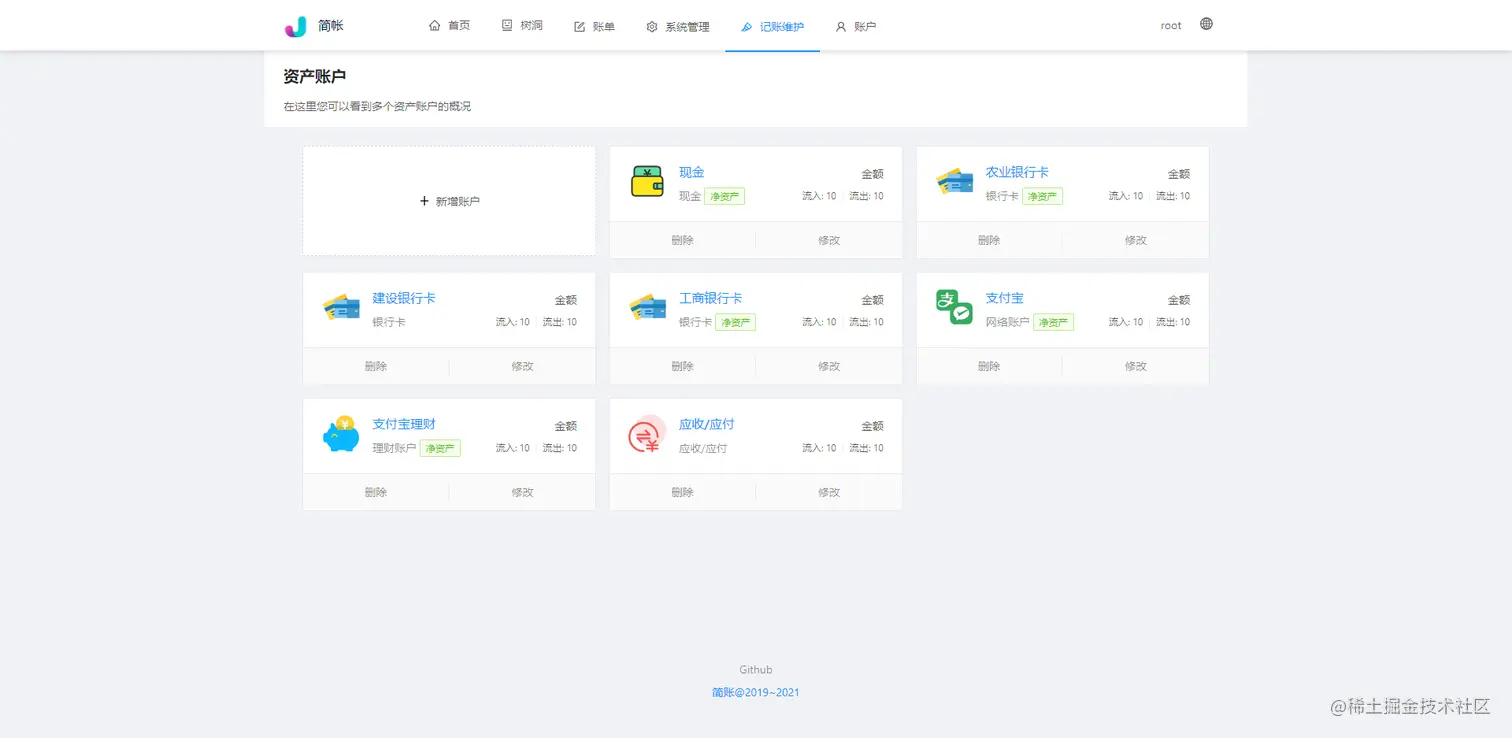Open the language globe icon
1512x738 pixels.
pyautogui.click(x=1206, y=24)
